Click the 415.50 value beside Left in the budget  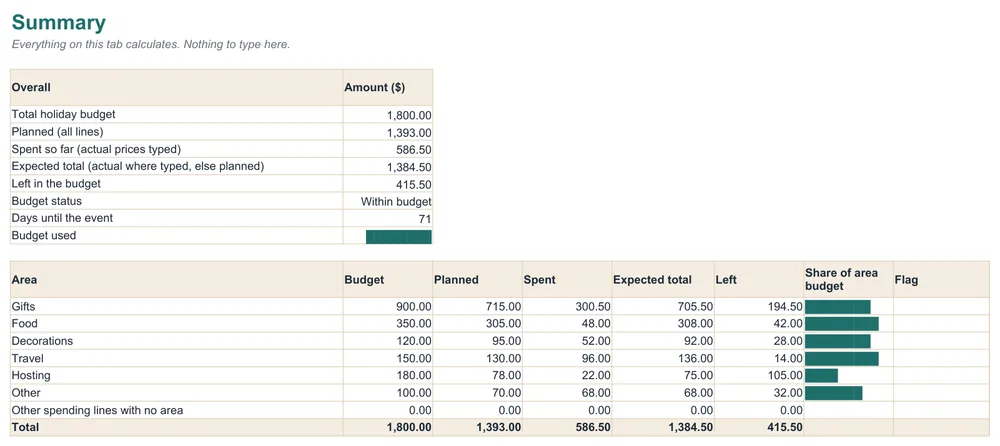(x=413, y=184)
